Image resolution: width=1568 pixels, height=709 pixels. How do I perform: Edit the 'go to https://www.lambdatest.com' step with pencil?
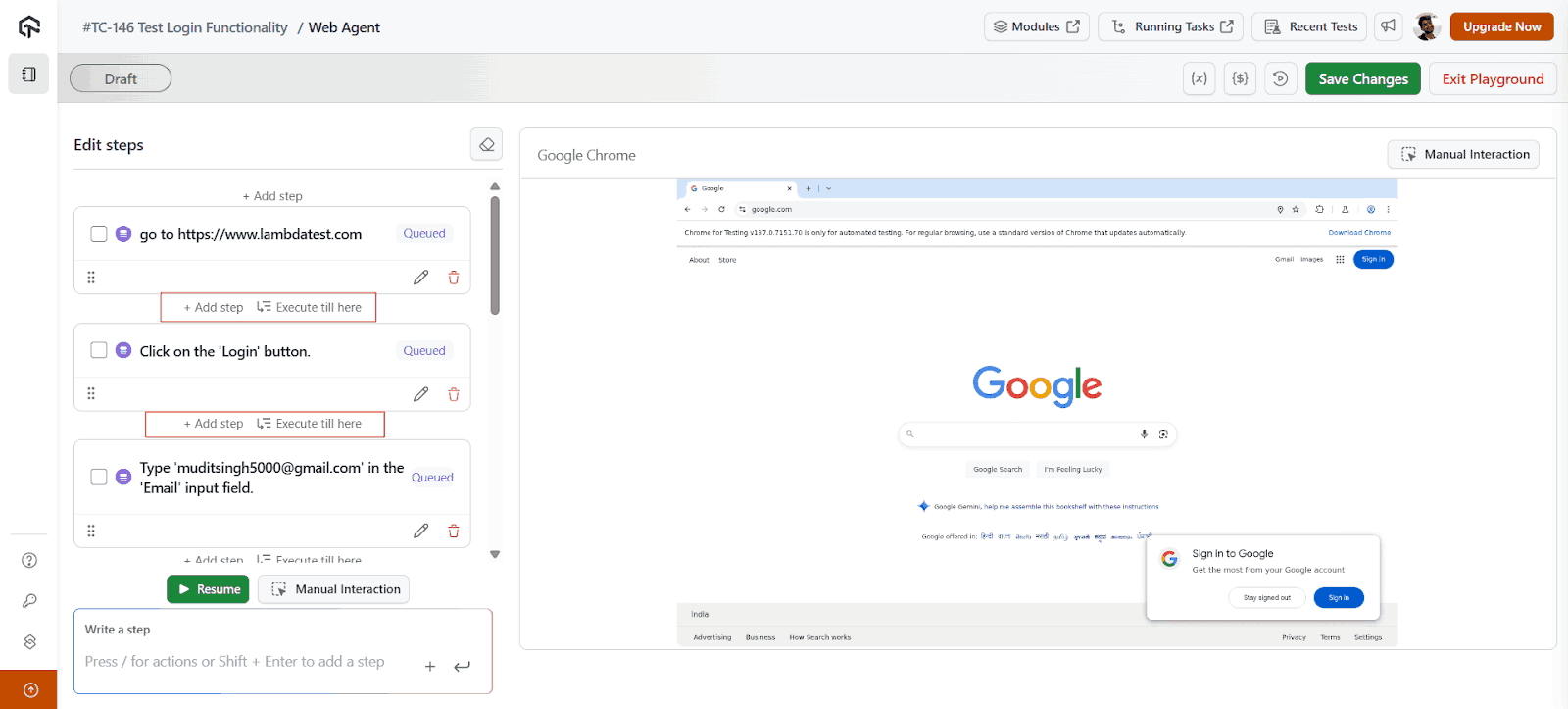(421, 278)
